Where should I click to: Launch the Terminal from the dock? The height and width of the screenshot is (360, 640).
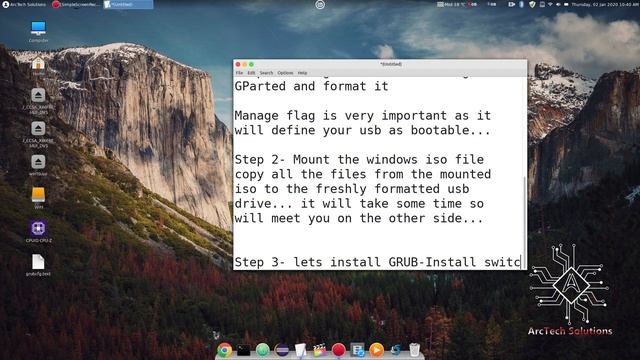click(x=244, y=350)
